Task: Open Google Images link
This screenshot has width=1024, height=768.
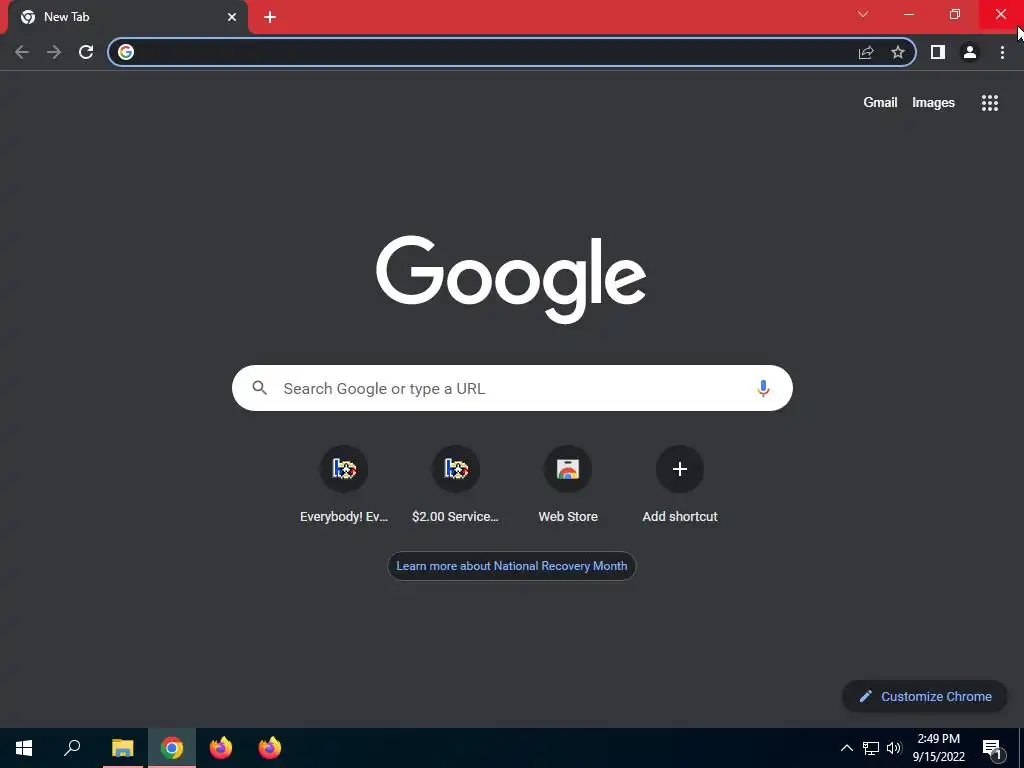Action: coord(933,103)
